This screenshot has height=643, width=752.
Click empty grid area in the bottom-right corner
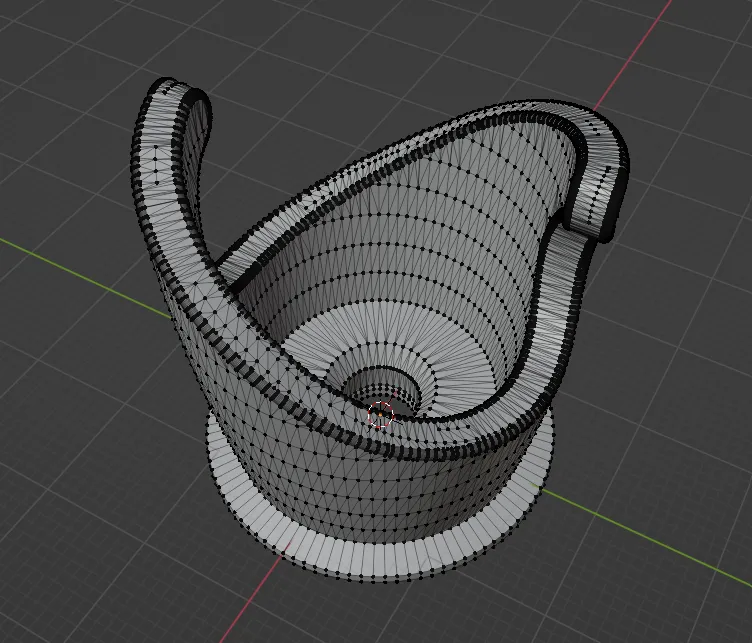(x=690, y=600)
